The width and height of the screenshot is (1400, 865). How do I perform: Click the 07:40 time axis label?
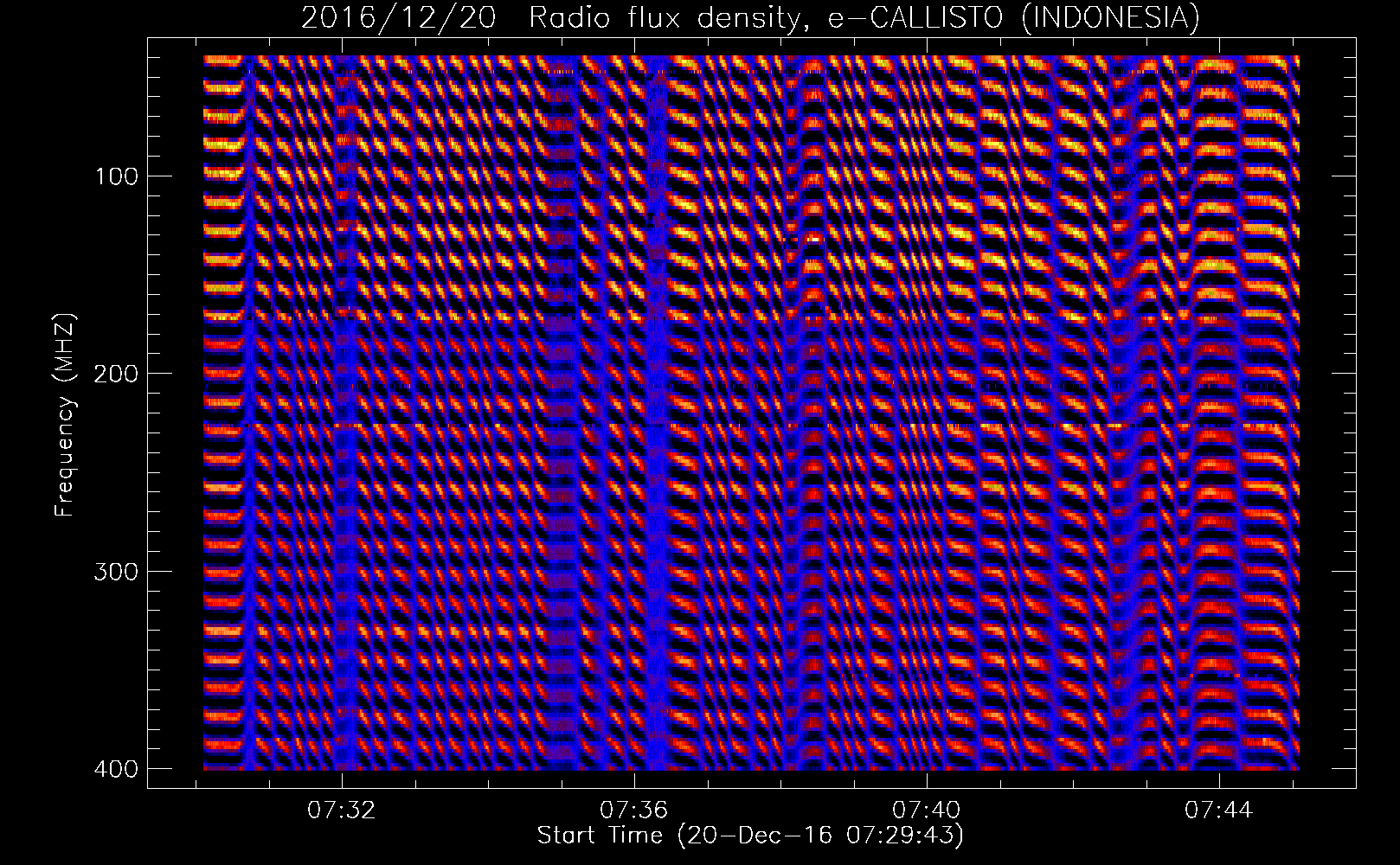tap(927, 811)
